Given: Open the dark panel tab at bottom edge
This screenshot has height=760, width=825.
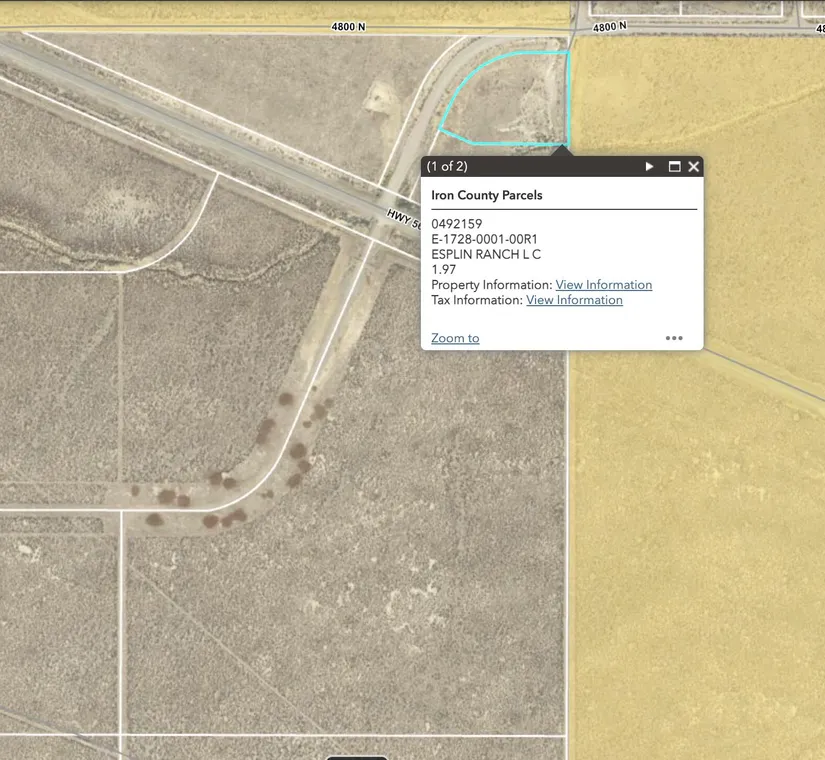Looking at the screenshot, I should coord(356,756).
